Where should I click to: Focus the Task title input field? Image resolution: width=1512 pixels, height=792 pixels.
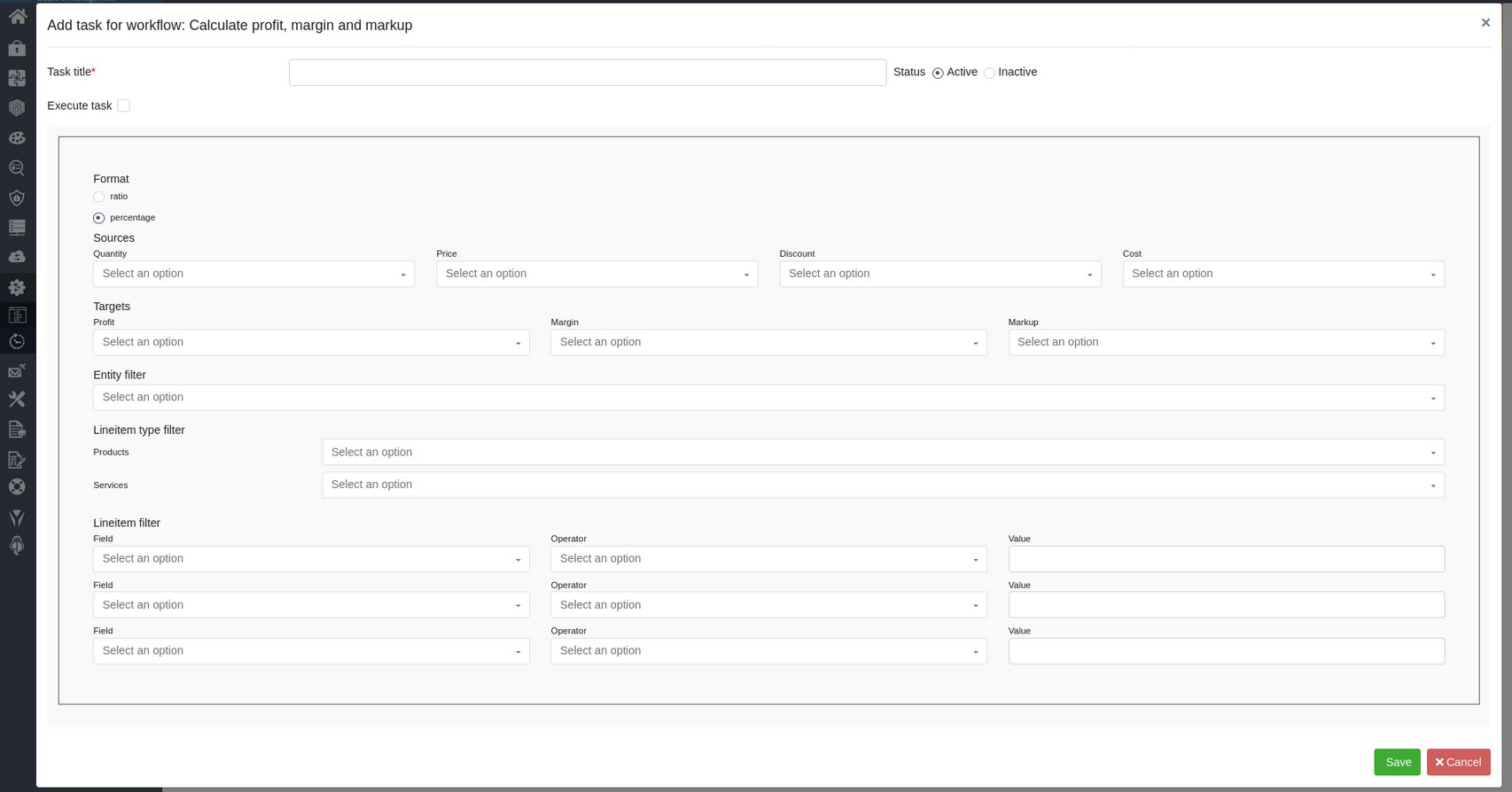pyautogui.click(x=587, y=73)
